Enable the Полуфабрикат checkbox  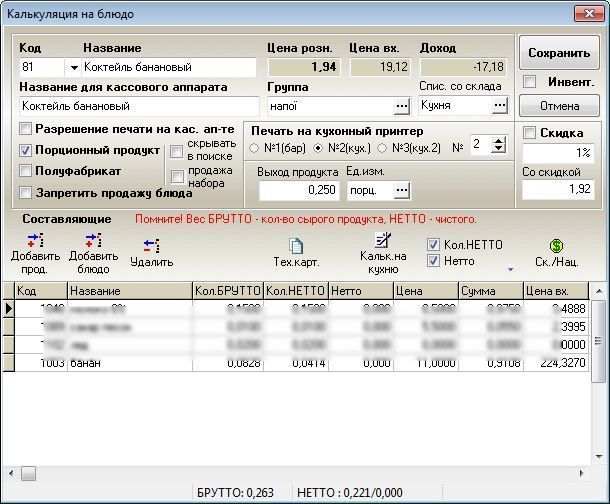pos(25,171)
